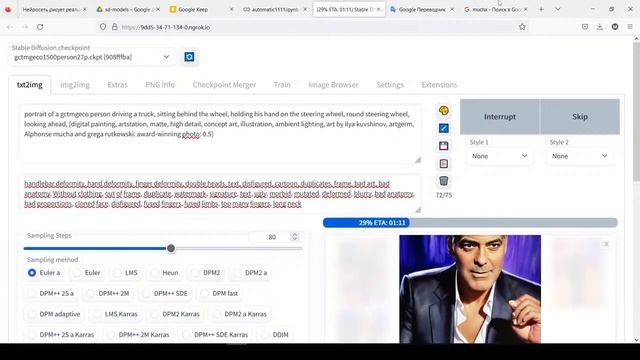Click the Skip button
This screenshot has width=640, height=360.
(580, 117)
